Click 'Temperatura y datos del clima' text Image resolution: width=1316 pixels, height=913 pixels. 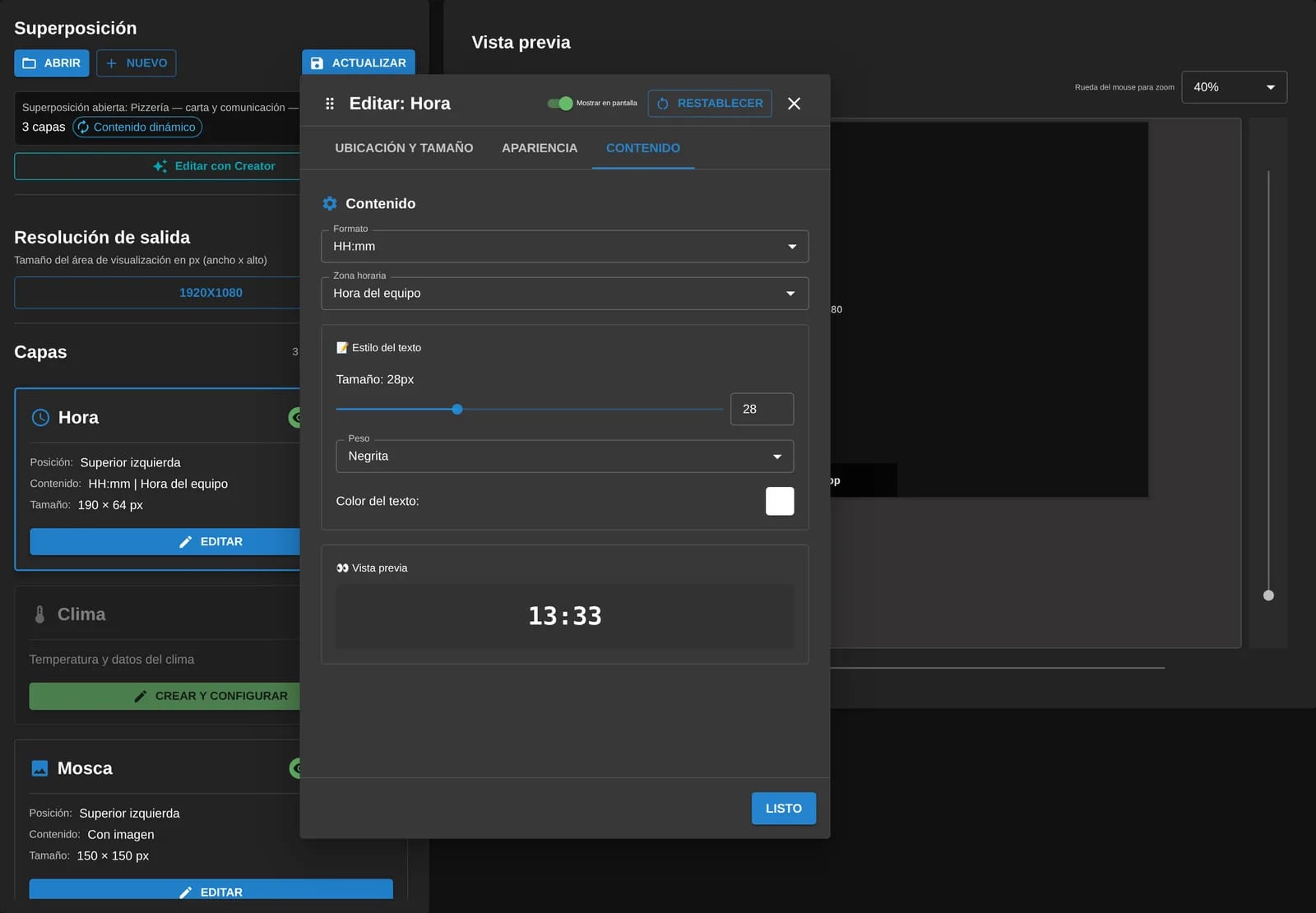click(112, 660)
